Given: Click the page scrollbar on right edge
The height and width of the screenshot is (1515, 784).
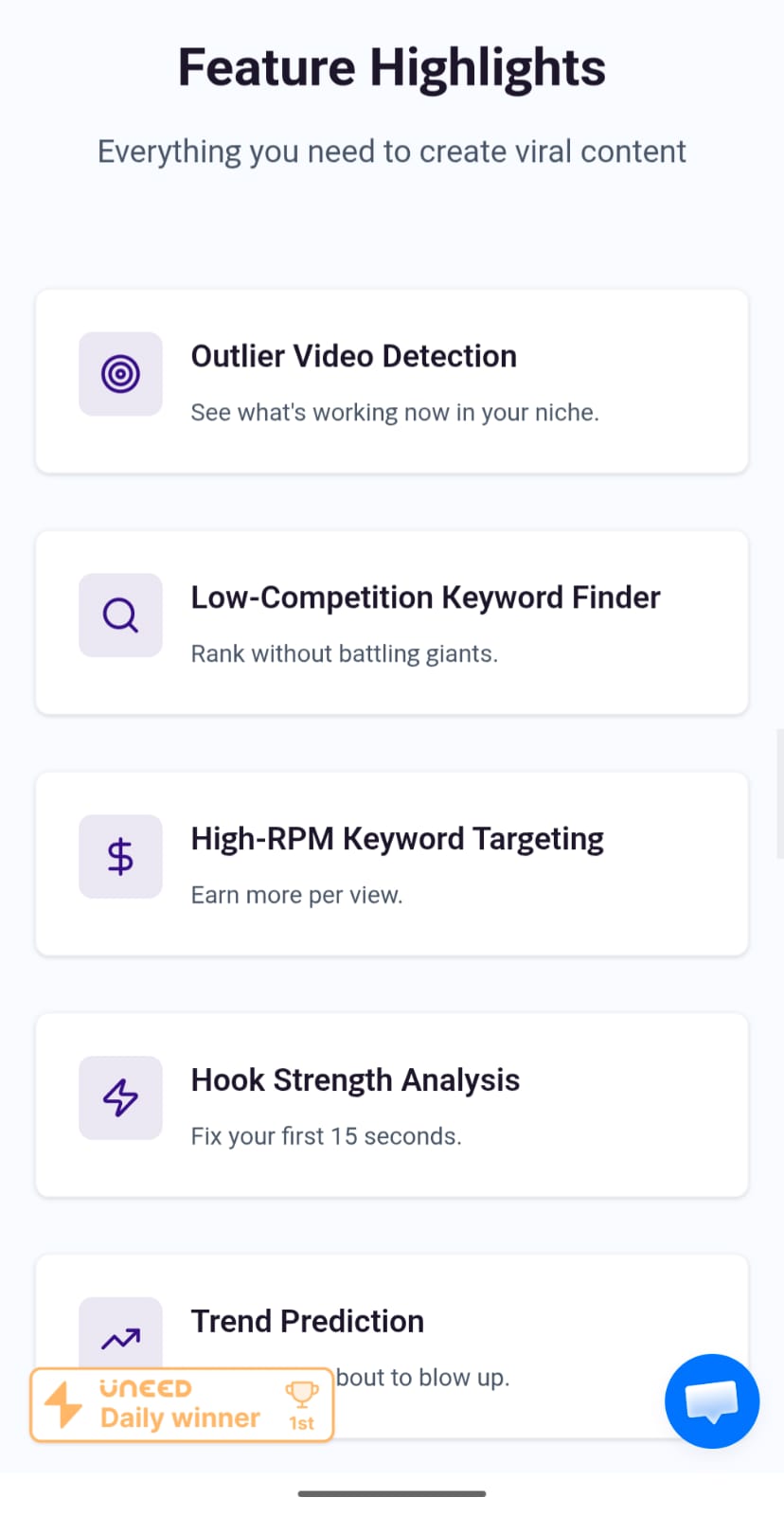Looking at the screenshot, I should [x=778, y=793].
